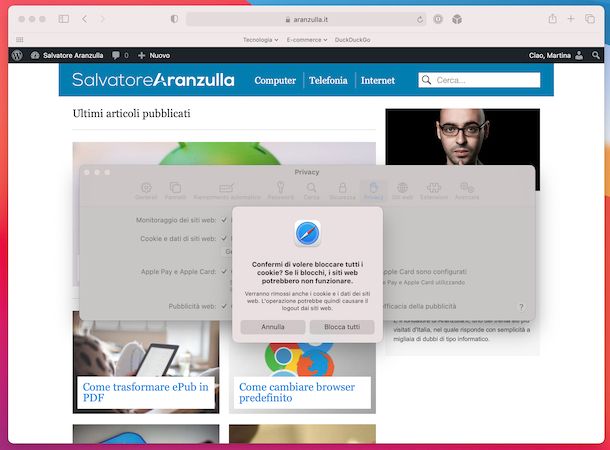
Task: Reload the page in address bar
Action: (x=420, y=19)
